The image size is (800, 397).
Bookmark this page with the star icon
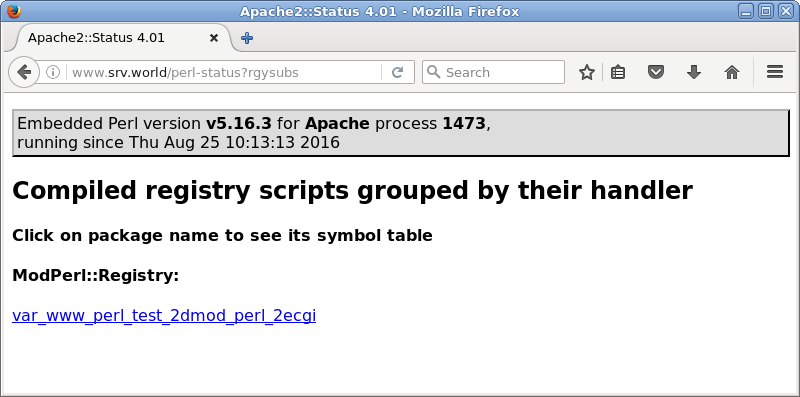[x=587, y=72]
